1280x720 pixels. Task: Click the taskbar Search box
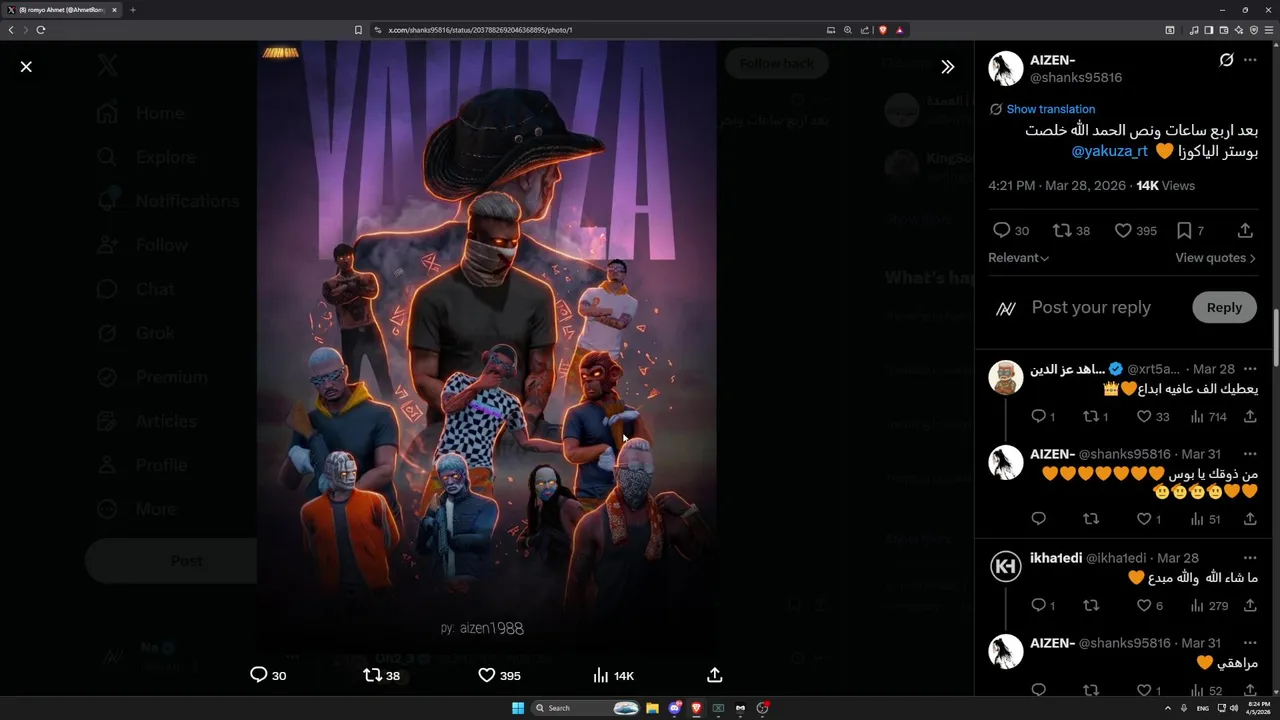[586, 708]
